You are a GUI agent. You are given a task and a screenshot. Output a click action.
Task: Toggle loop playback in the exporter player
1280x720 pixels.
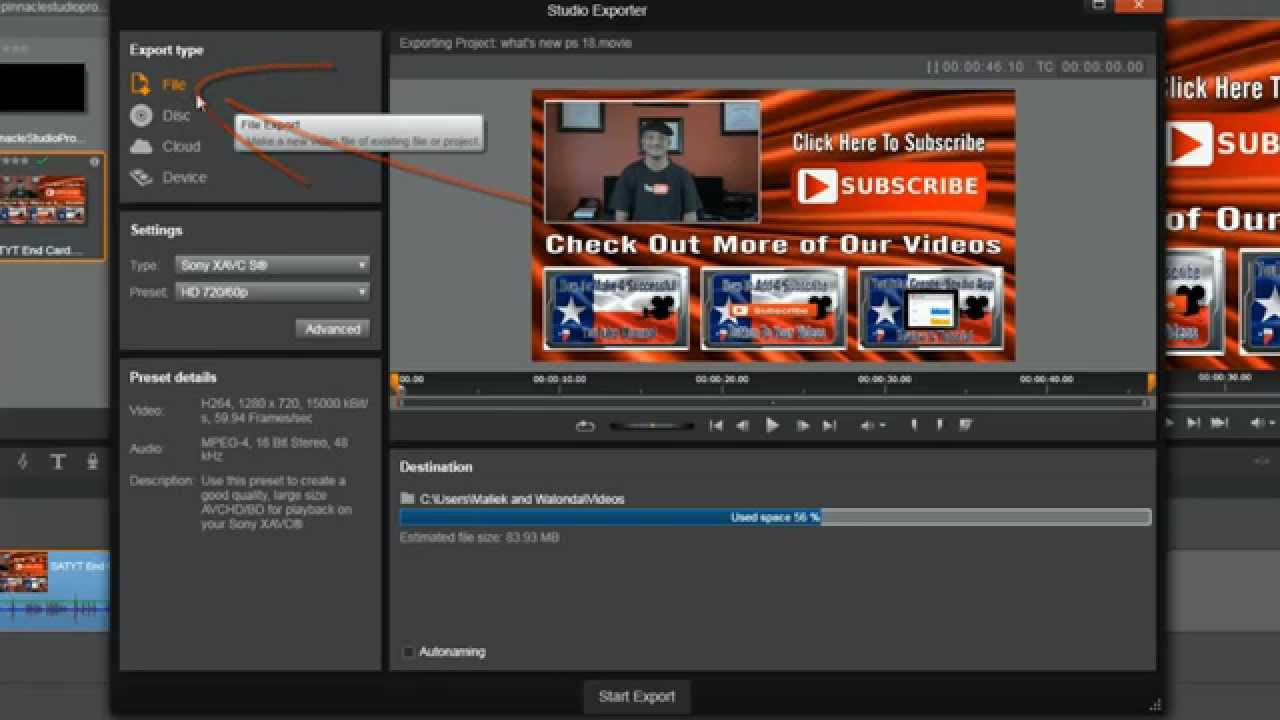coord(585,425)
